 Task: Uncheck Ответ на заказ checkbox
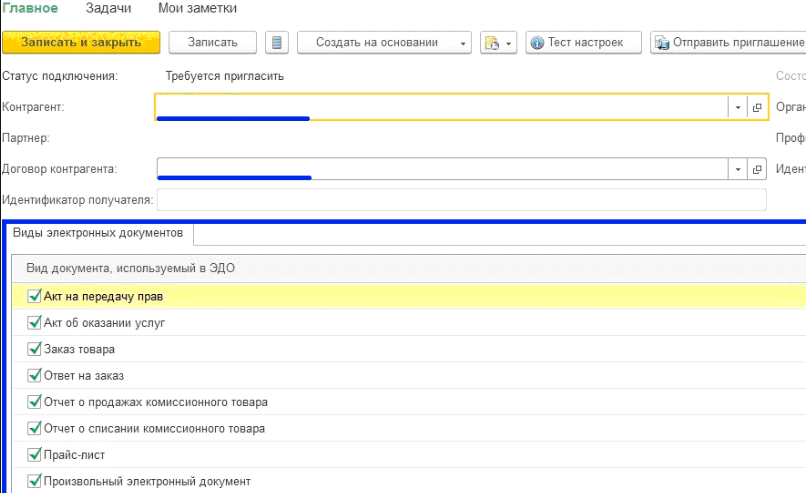click(34, 375)
